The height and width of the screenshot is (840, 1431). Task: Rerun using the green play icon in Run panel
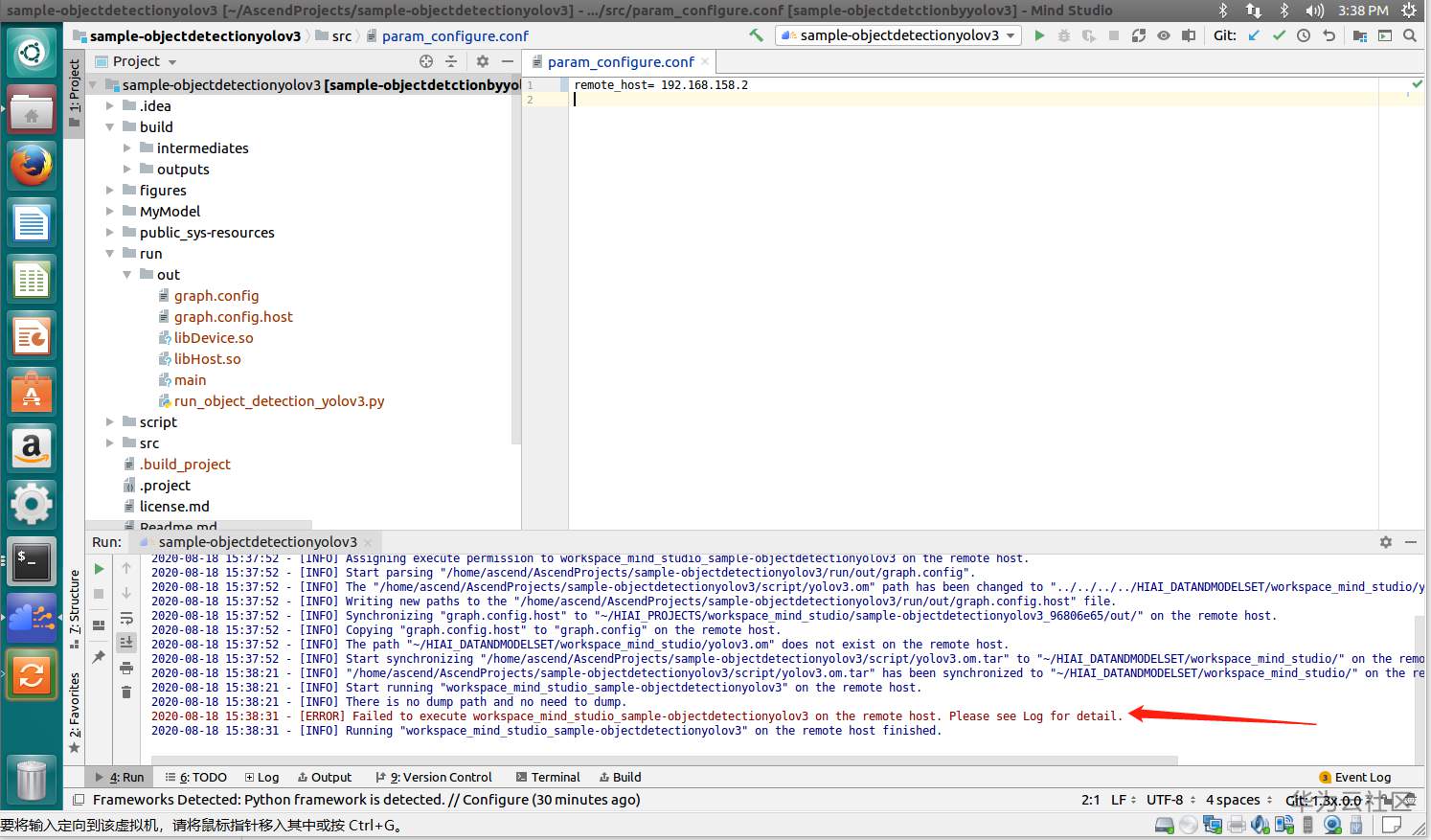click(99, 569)
